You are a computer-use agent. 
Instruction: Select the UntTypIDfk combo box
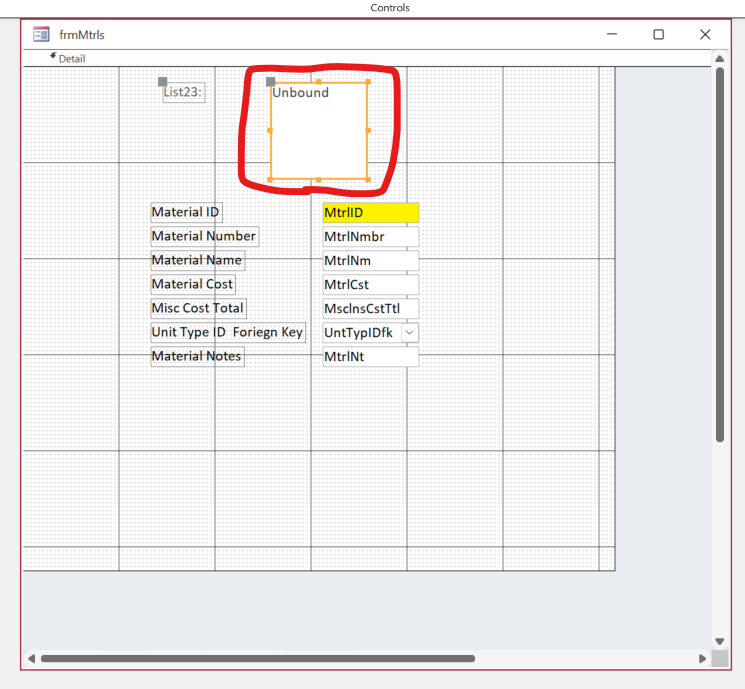pos(371,332)
